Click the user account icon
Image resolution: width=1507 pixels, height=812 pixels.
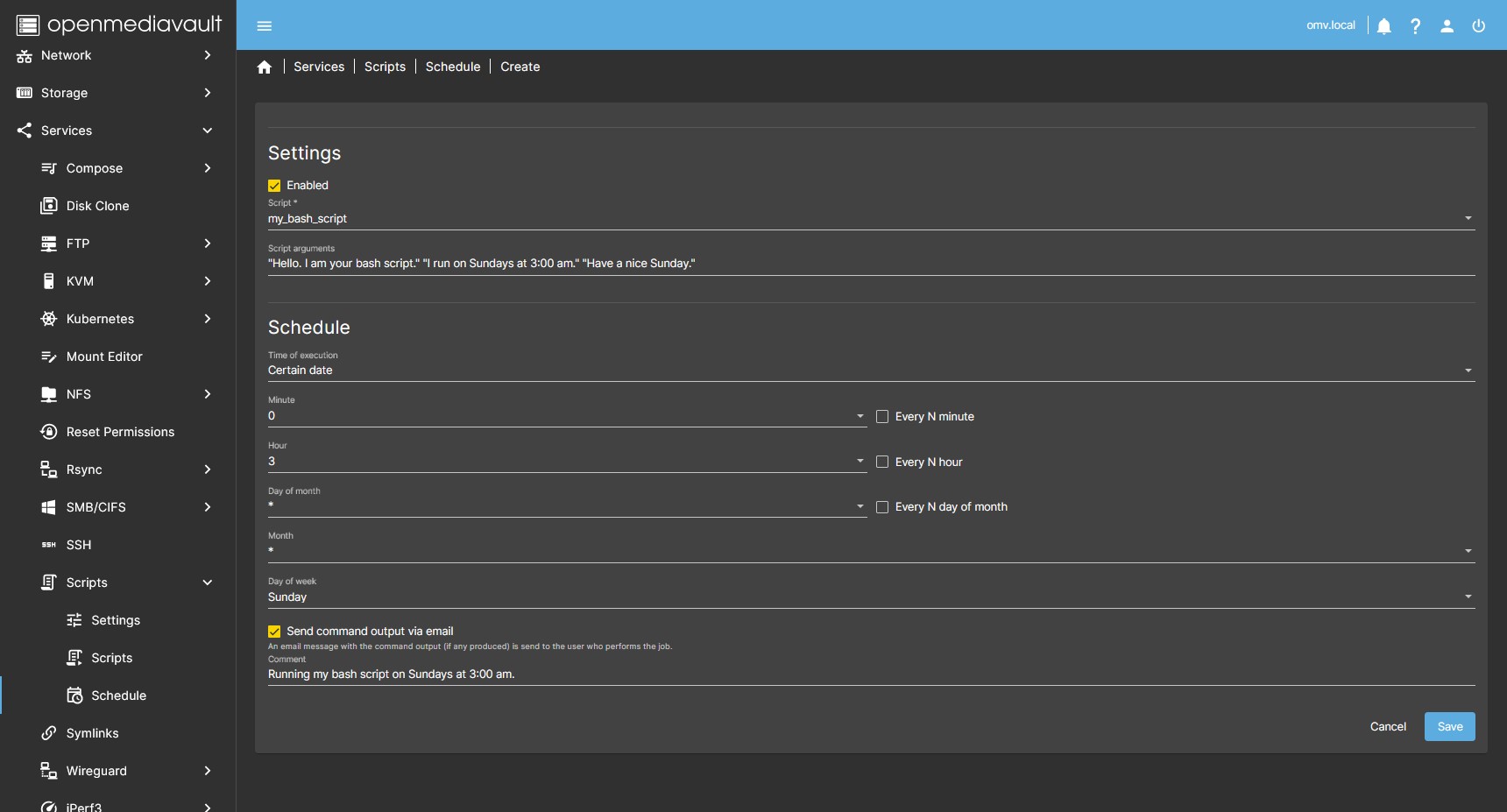point(1447,26)
